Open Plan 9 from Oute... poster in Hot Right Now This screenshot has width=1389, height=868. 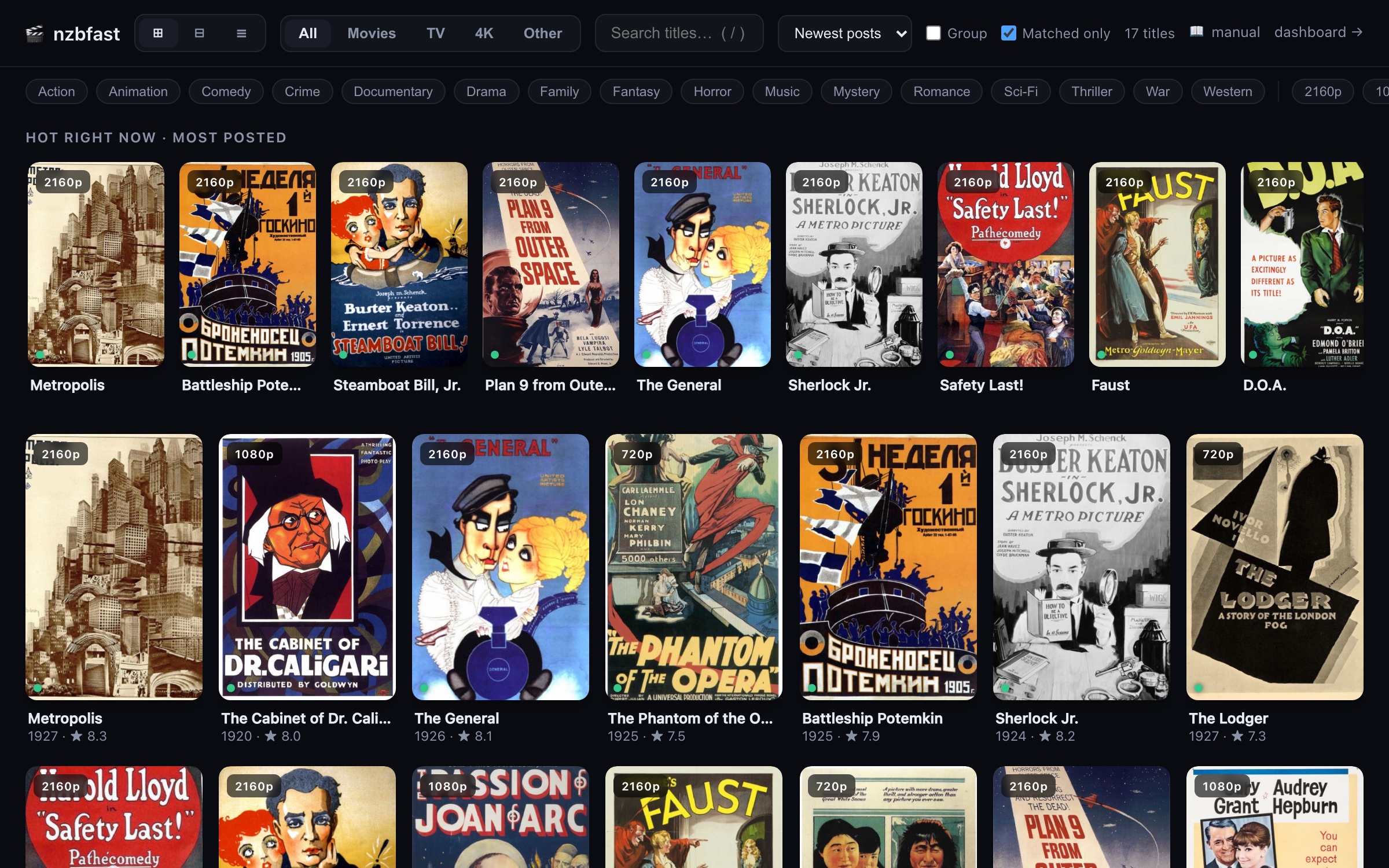[x=551, y=264]
